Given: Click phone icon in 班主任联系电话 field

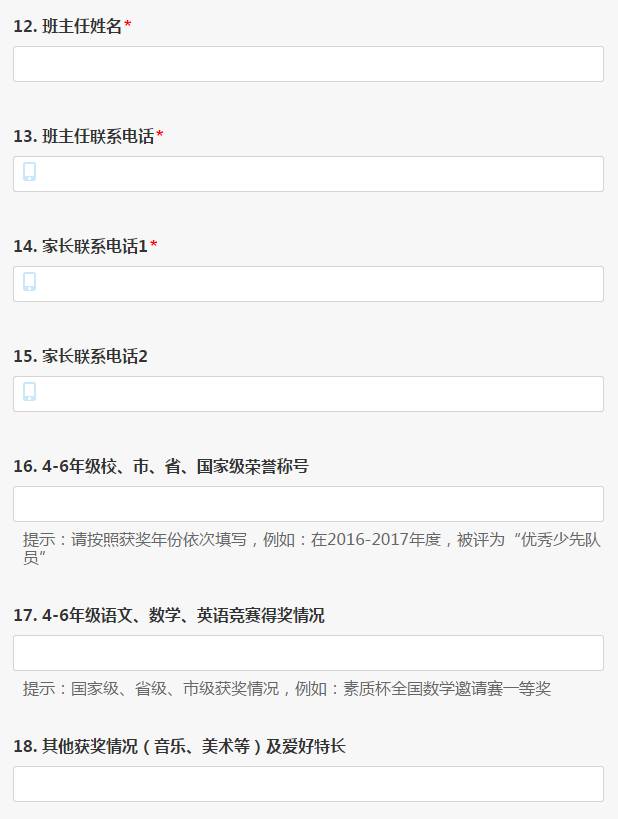Looking at the screenshot, I should click(x=30, y=172).
